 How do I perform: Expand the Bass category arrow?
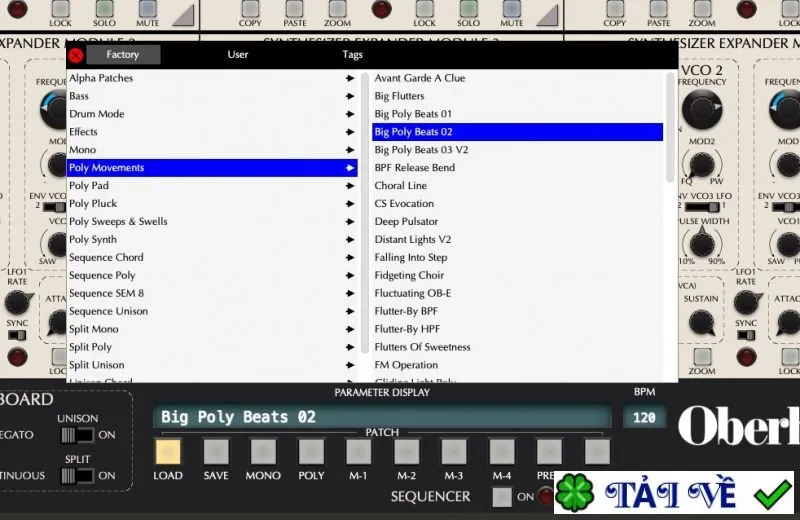click(349, 96)
